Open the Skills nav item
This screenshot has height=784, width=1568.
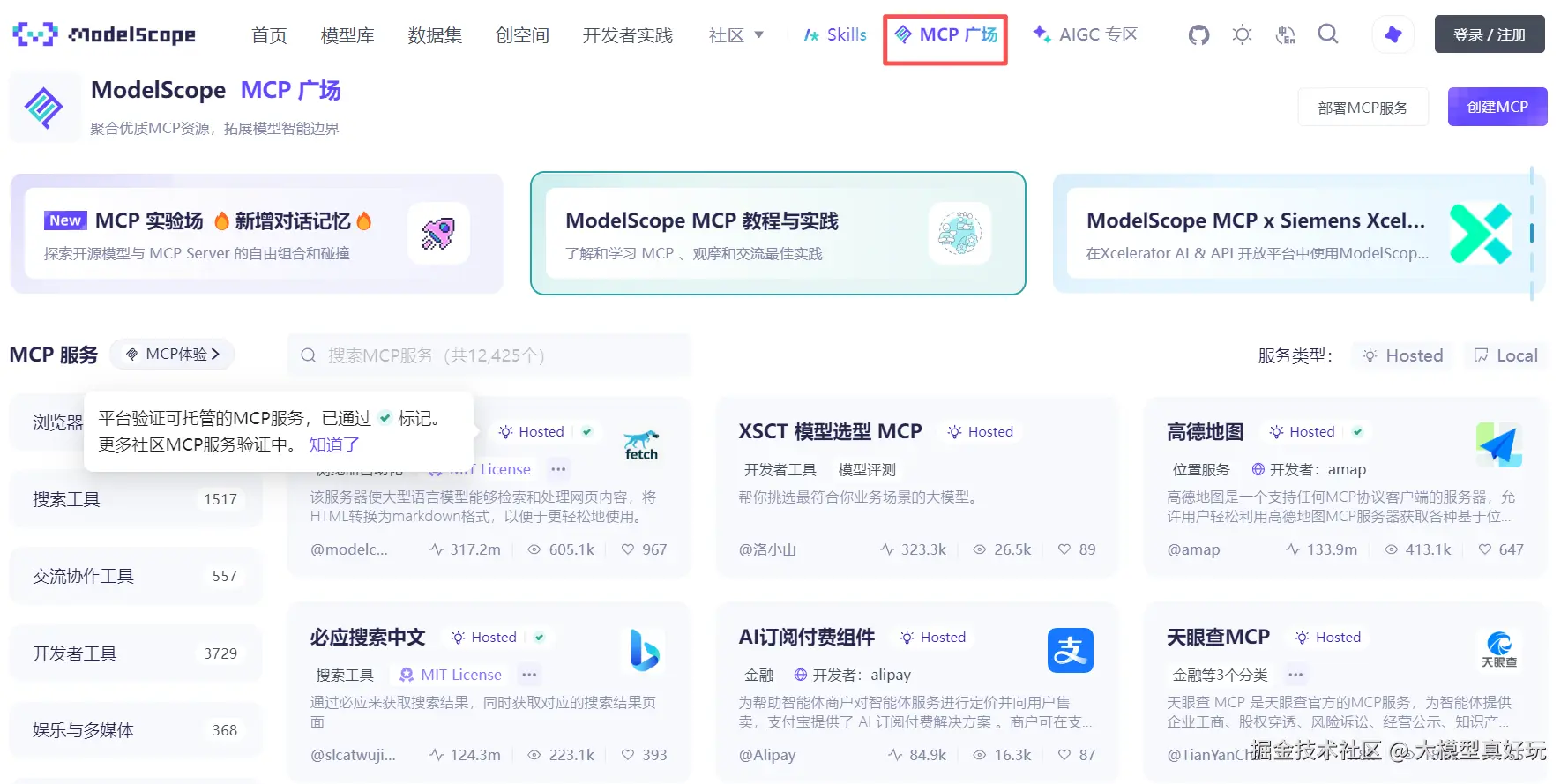(x=835, y=35)
